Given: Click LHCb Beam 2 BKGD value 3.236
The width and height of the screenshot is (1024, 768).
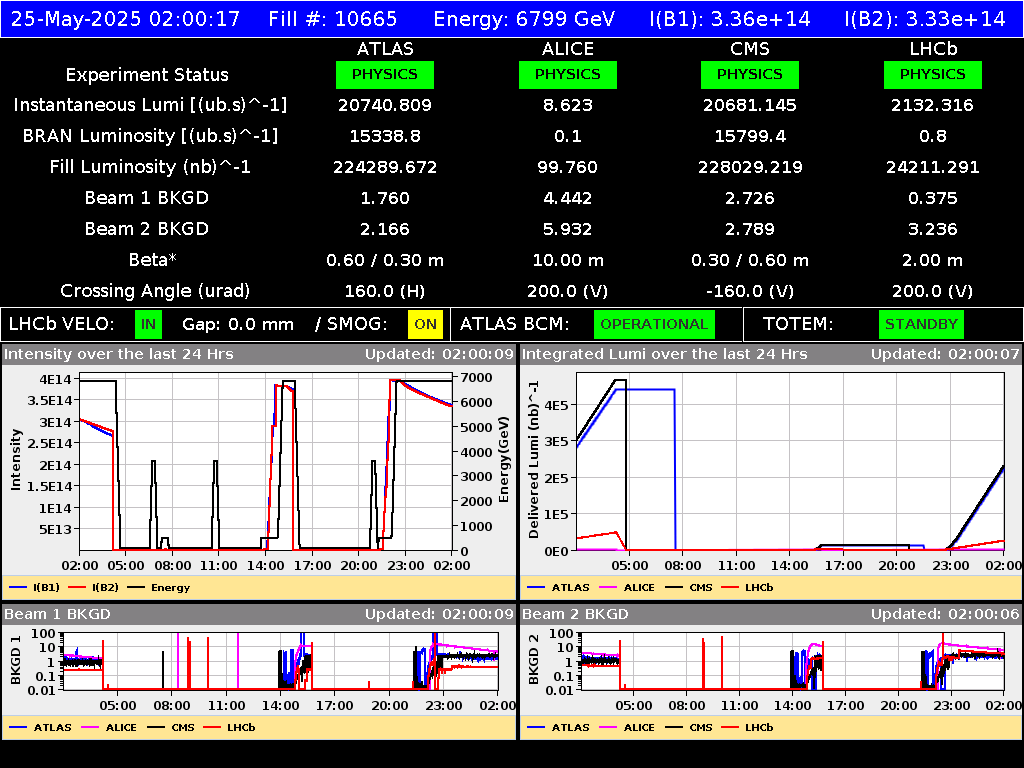Looking at the screenshot, I should click(x=933, y=229).
